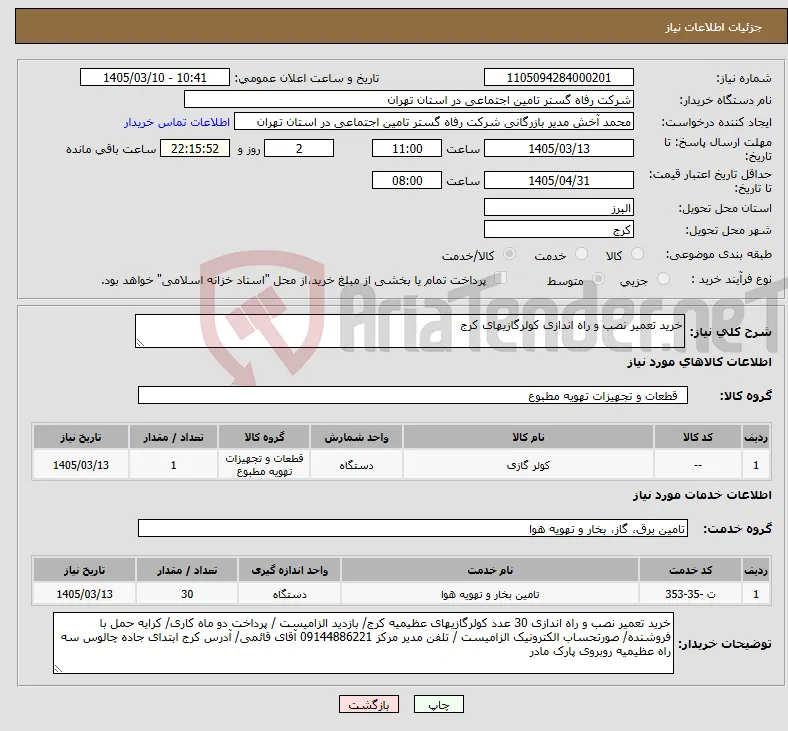Click the goods row date cell 1405/03/13
This screenshot has height=731, width=788.
coord(81,465)
